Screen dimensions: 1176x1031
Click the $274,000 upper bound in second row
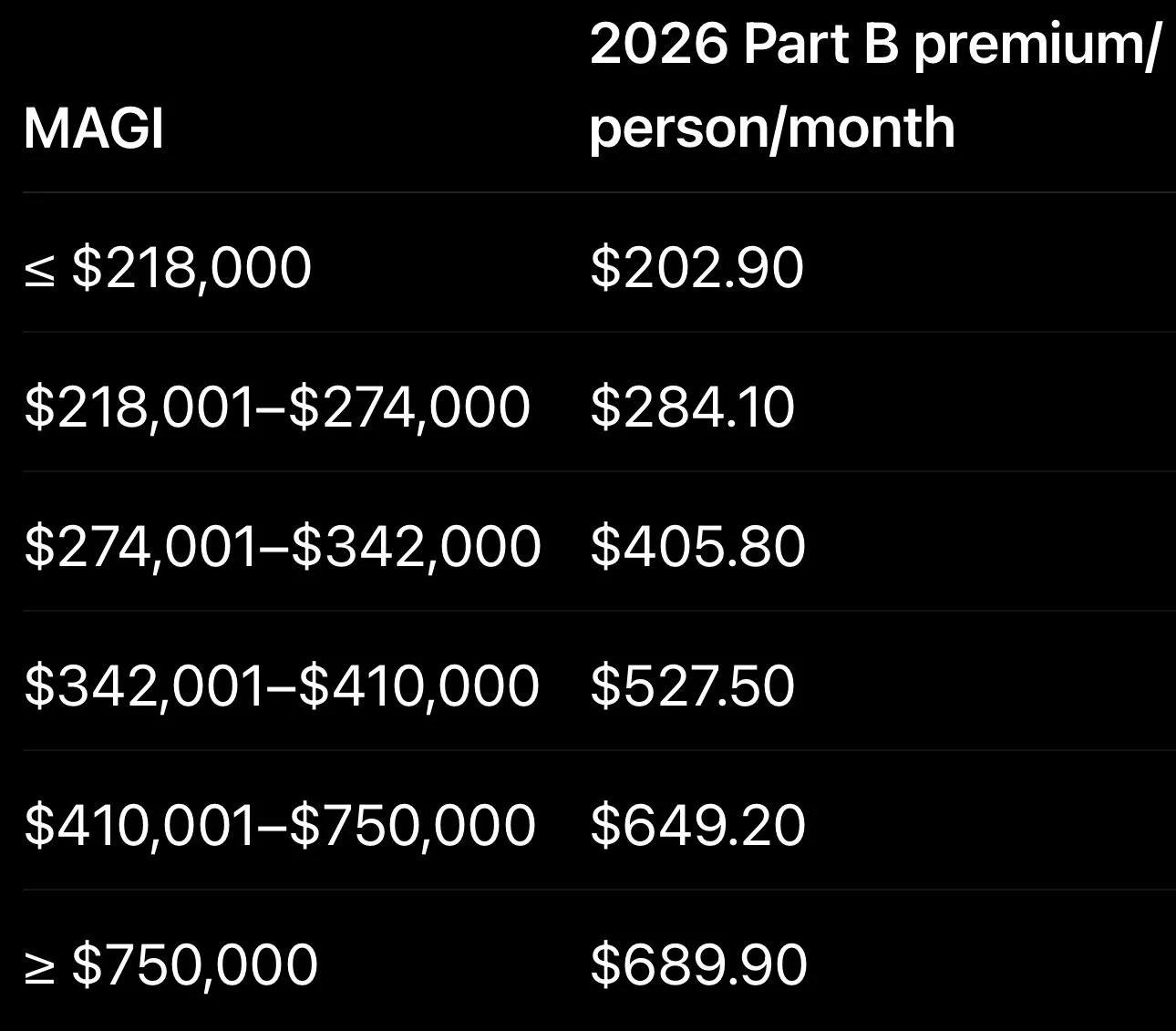click(x=410, y=407)
